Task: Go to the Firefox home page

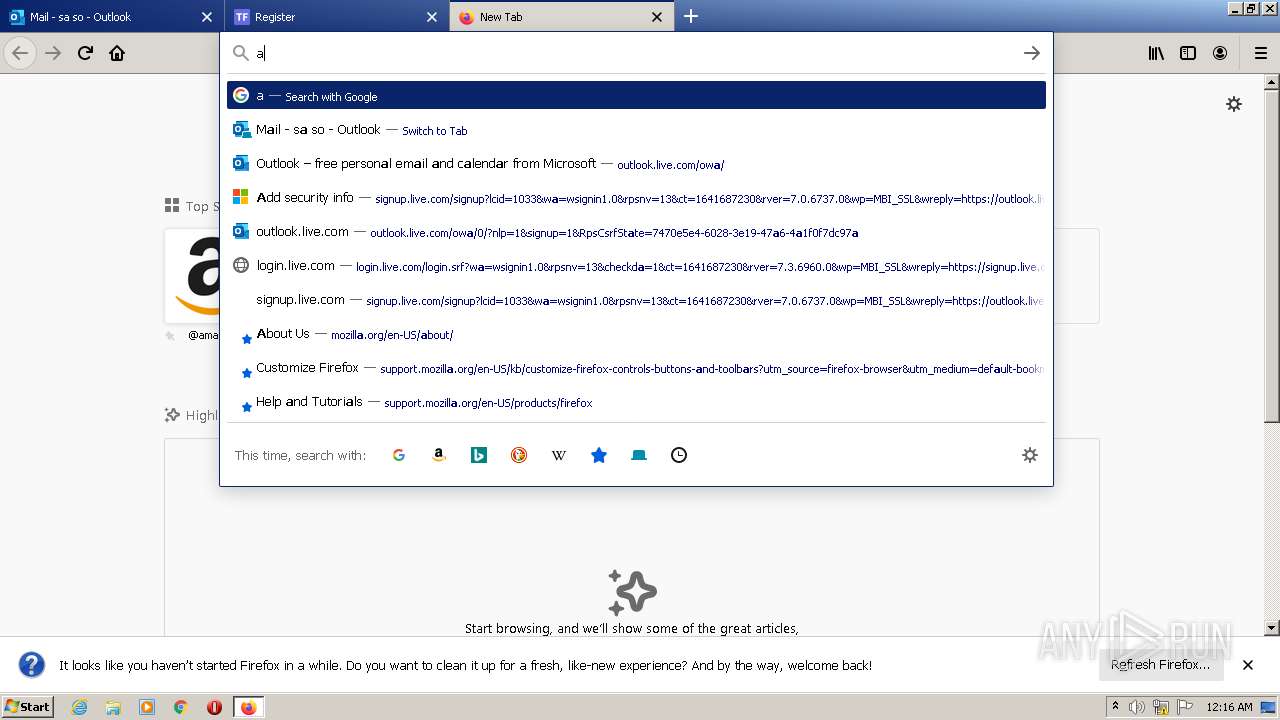Action: [117, 53]
